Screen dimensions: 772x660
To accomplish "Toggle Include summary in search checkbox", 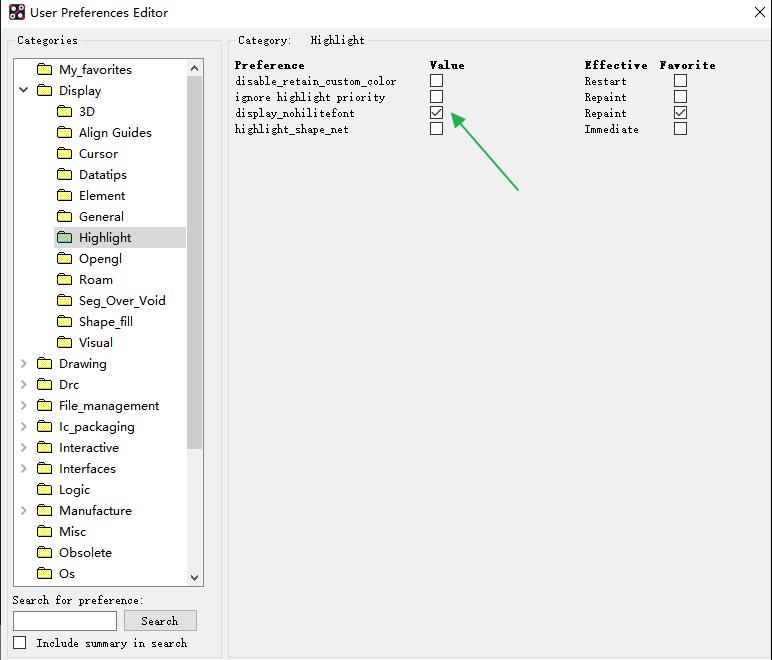I will tap(20, 643).
